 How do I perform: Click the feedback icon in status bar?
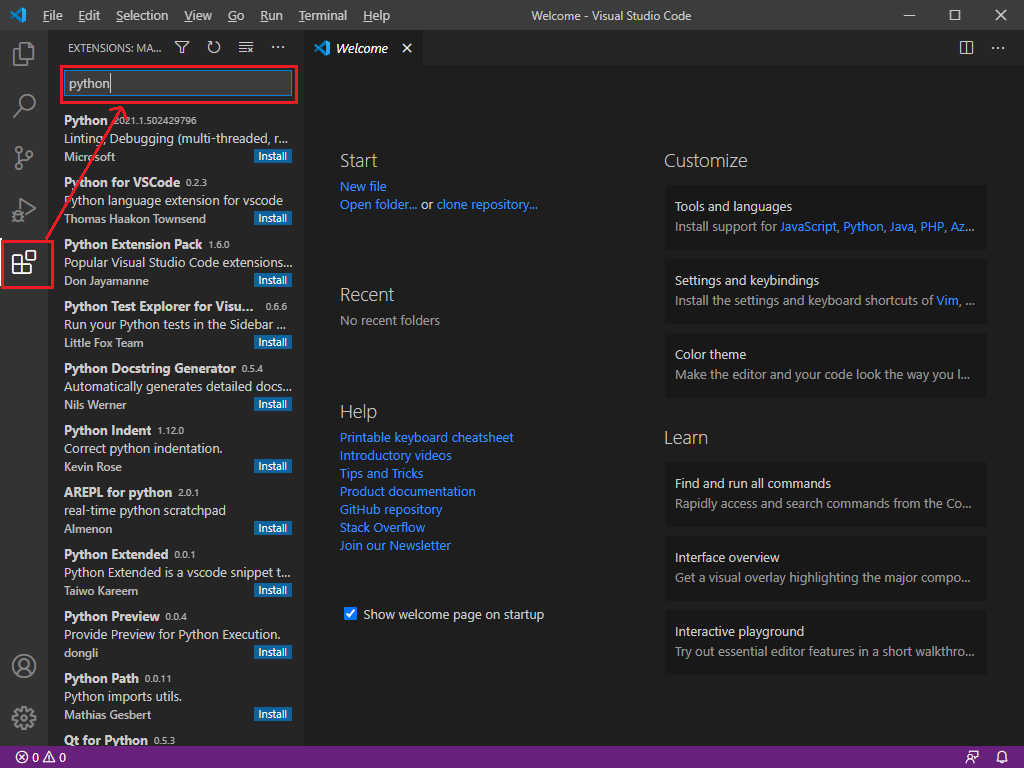click(972, 758)
